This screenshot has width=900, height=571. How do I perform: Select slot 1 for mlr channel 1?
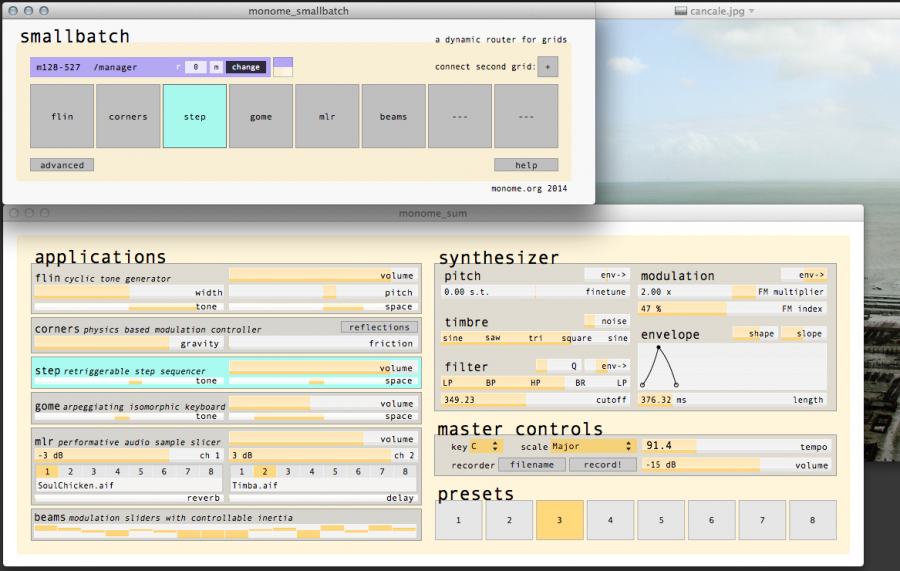(x=47, y=472)
